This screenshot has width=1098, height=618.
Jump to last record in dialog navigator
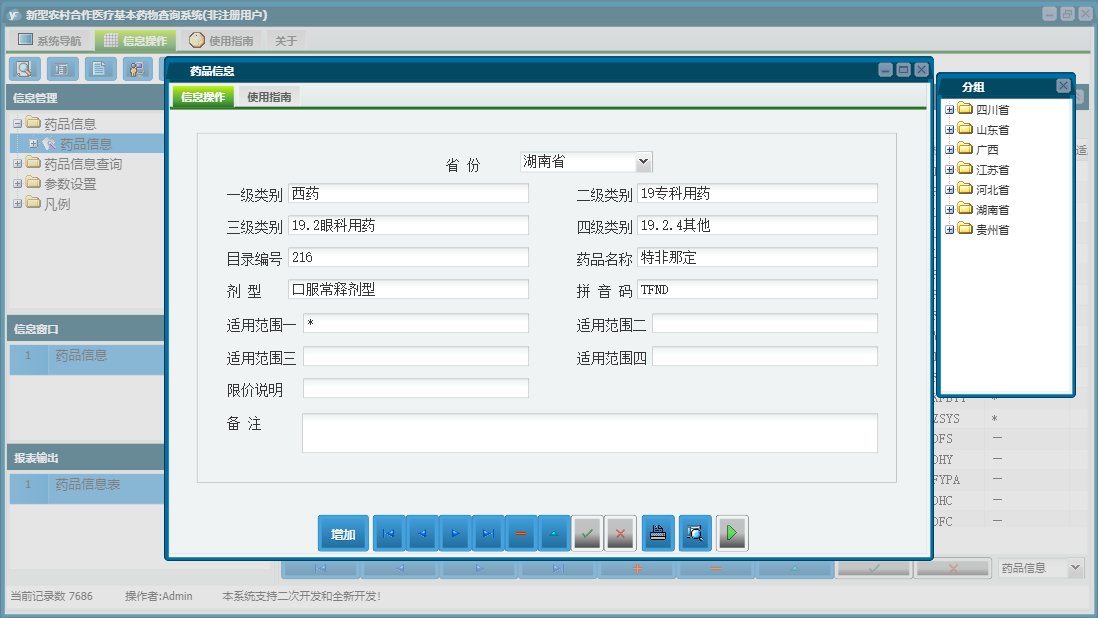coord(488,533)
